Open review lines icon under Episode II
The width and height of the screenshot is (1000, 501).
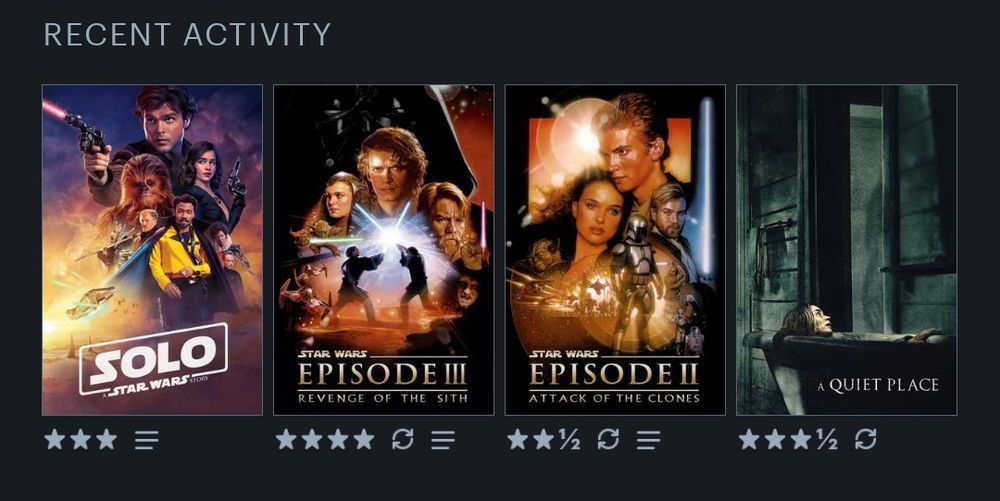649,439
